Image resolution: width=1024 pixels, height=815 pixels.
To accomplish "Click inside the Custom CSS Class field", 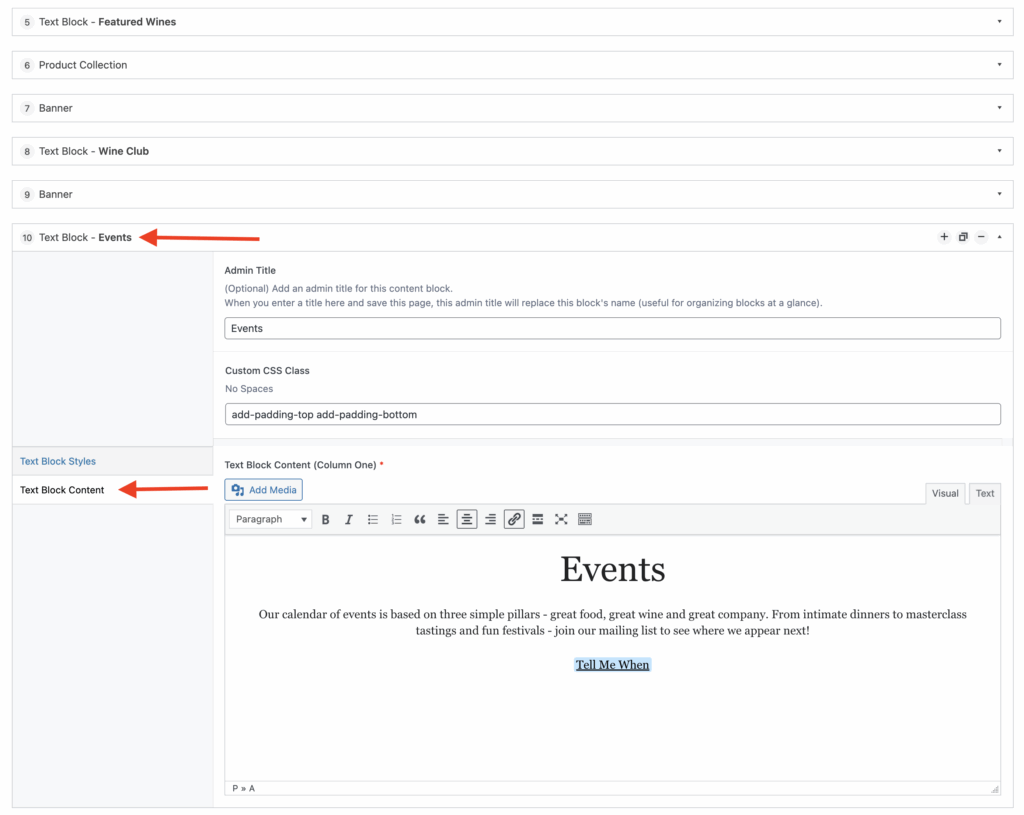I will (612, 413).
